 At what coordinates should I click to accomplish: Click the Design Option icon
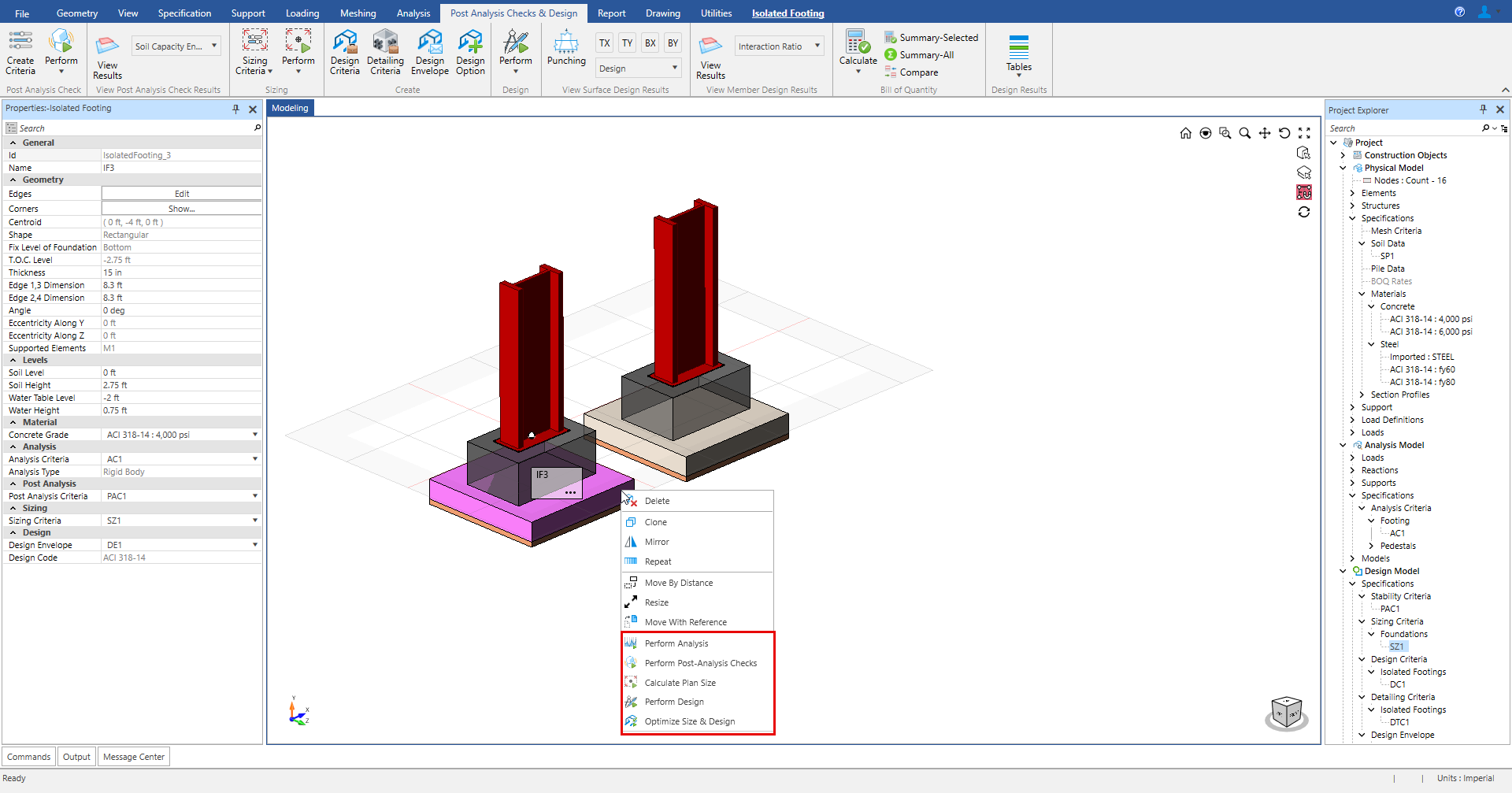point(470,52)
